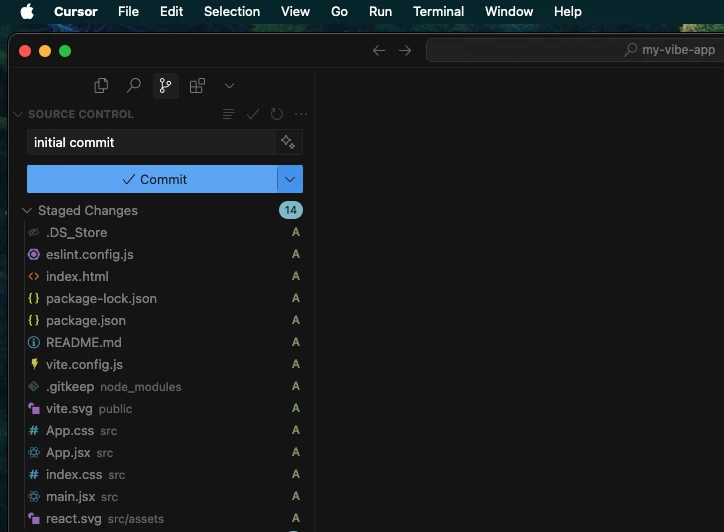Open the Extensions panel icon
This screenshot has width=724, height=532.
point(197,85)
